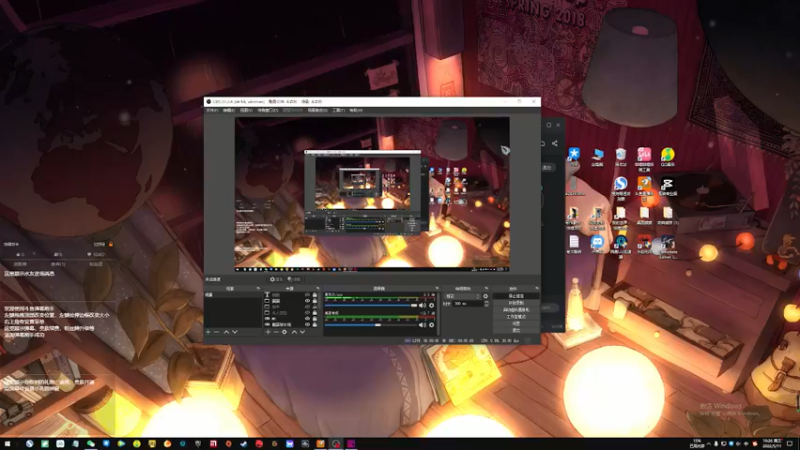Toggle visibility eye of the text source

[x=308, y=295]
